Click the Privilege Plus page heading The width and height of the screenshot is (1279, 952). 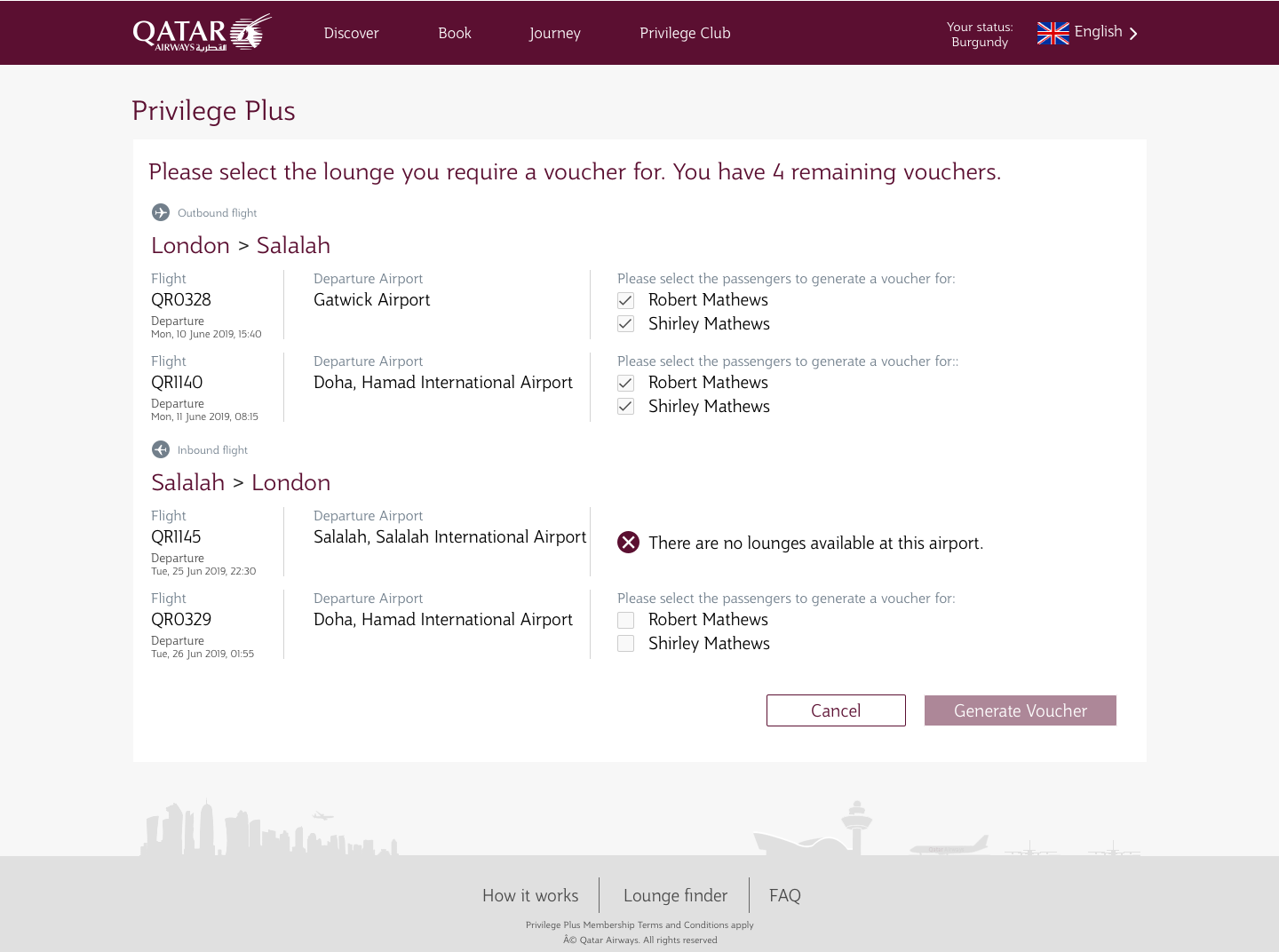(213, 110)
